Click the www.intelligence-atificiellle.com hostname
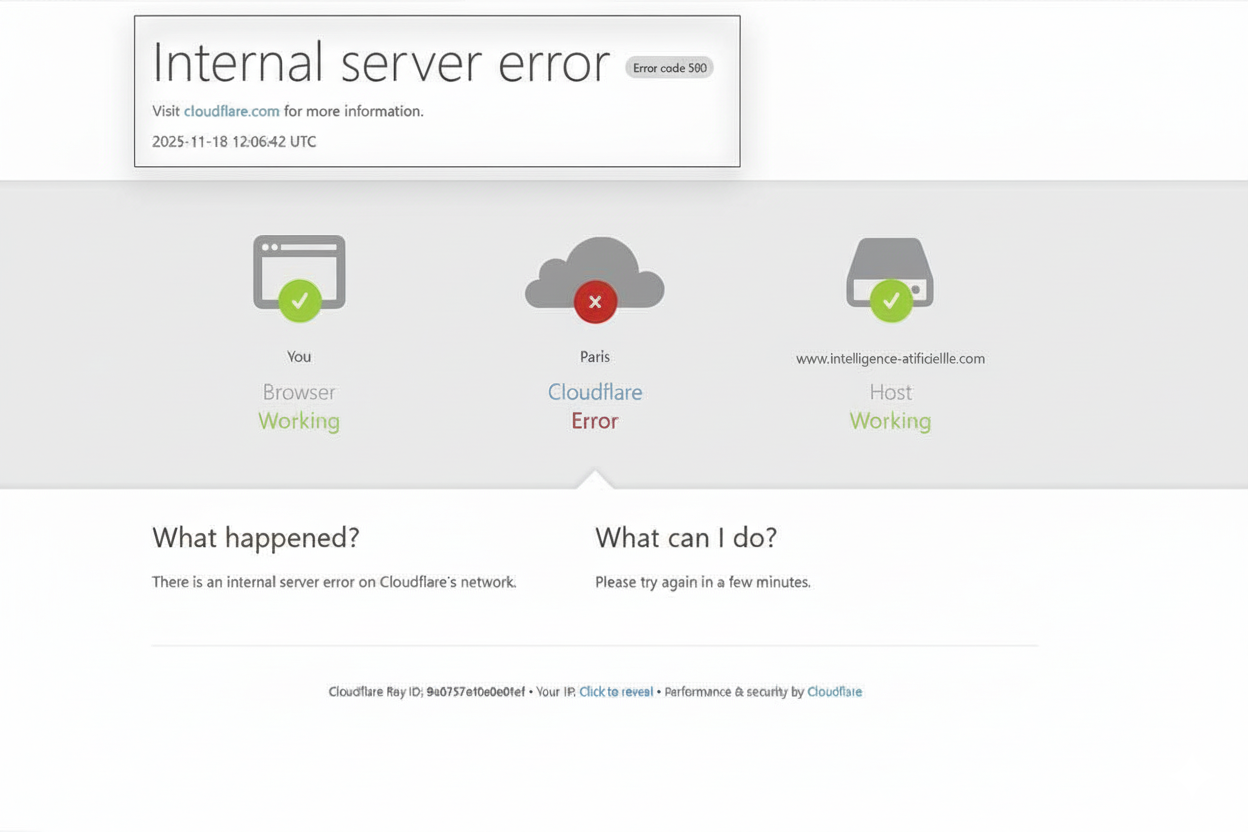This screenshot has width=1248, height=832. point(890,358)
